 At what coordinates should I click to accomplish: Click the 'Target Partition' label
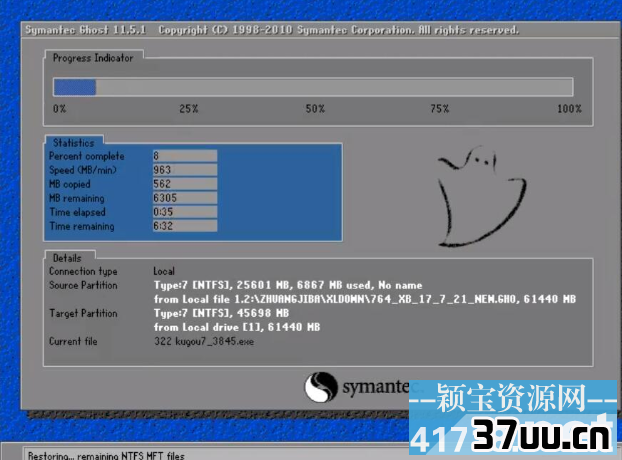click(83, 313)
